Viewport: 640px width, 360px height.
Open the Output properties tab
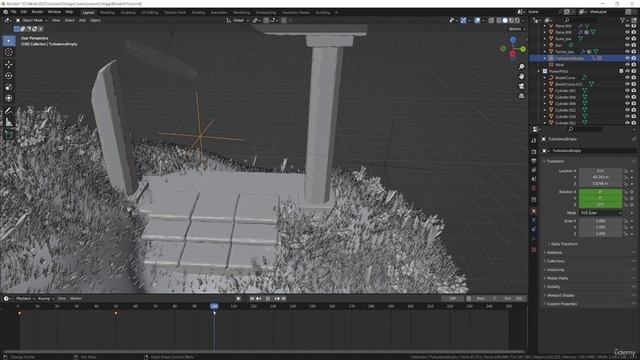533,161
